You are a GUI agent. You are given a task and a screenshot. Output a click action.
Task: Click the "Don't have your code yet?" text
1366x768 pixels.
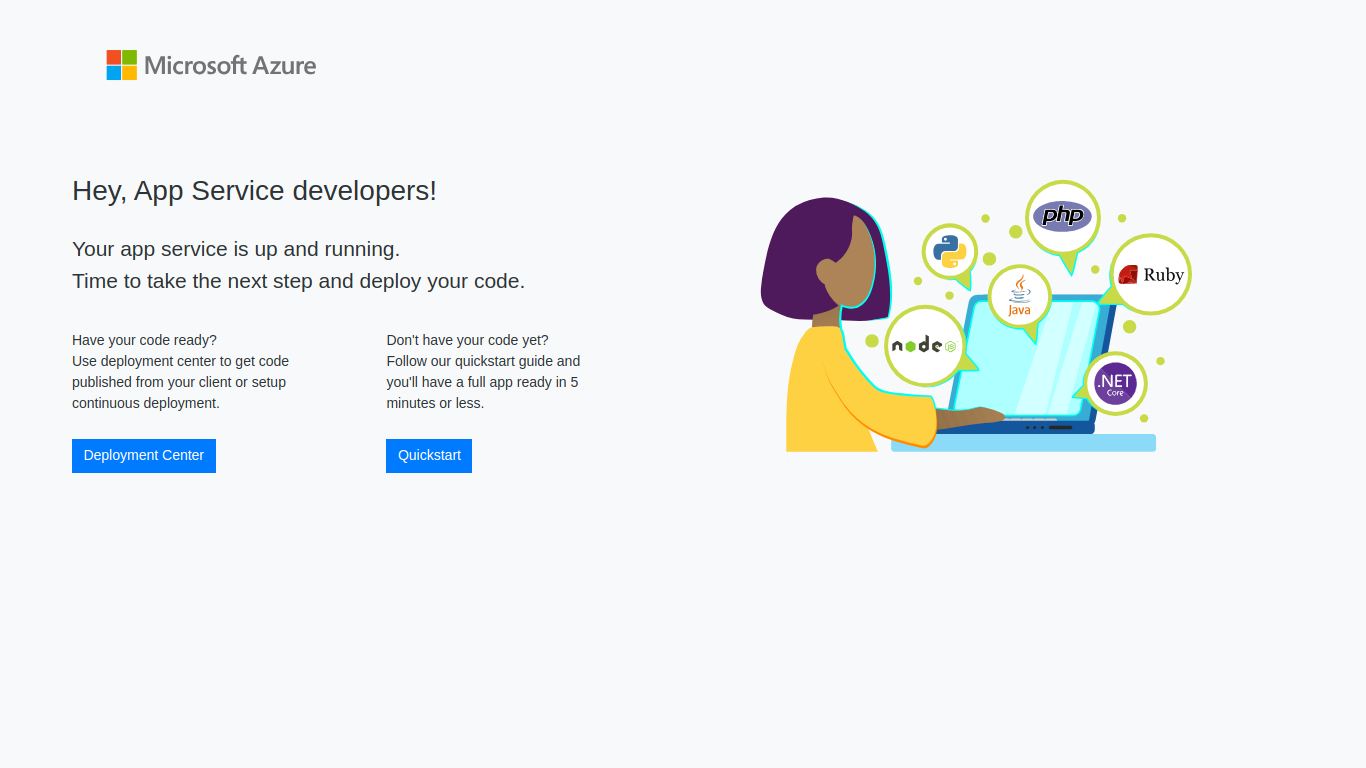[467, 340]
